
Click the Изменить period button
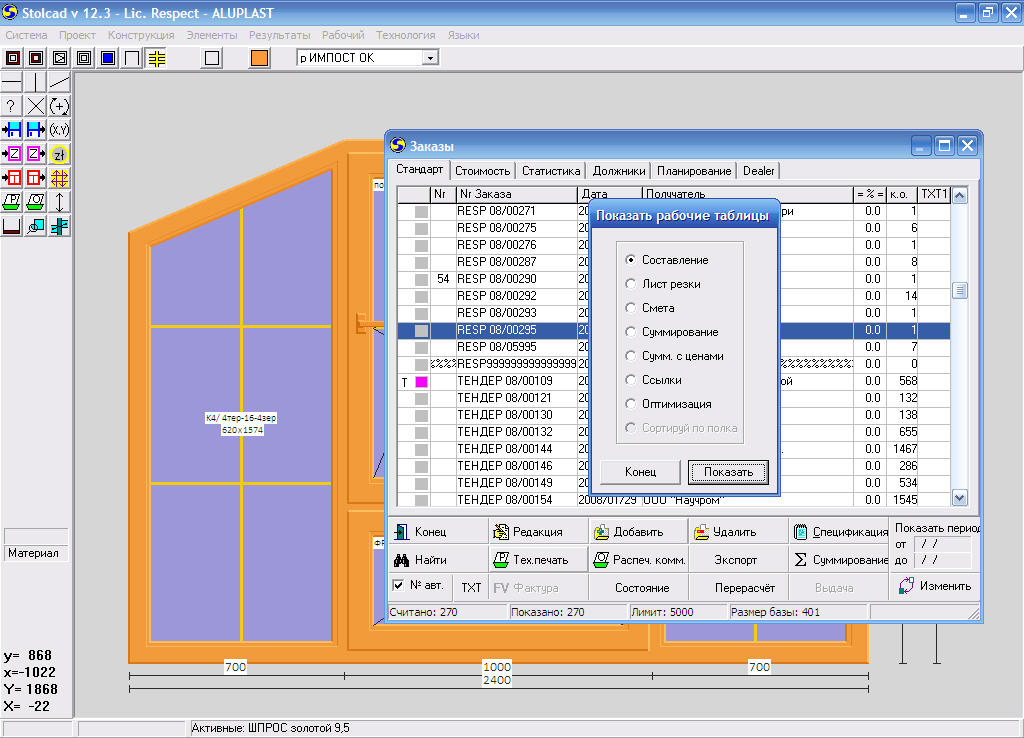(935, 586)
